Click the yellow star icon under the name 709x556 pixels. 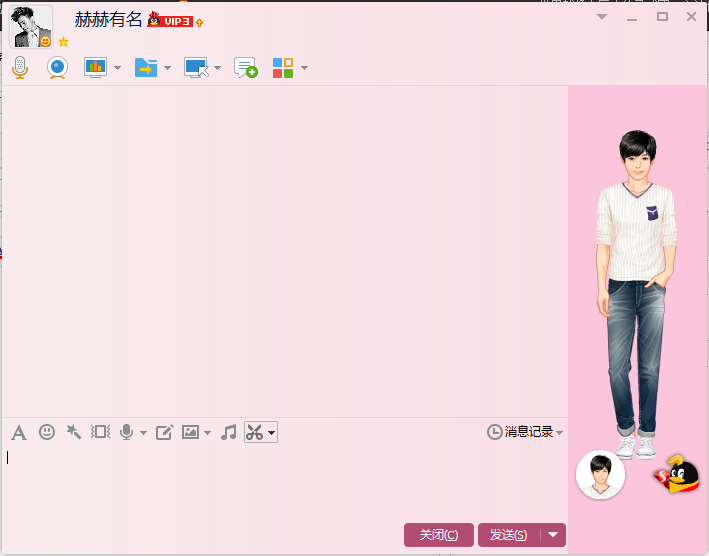(x=64, y=42)
